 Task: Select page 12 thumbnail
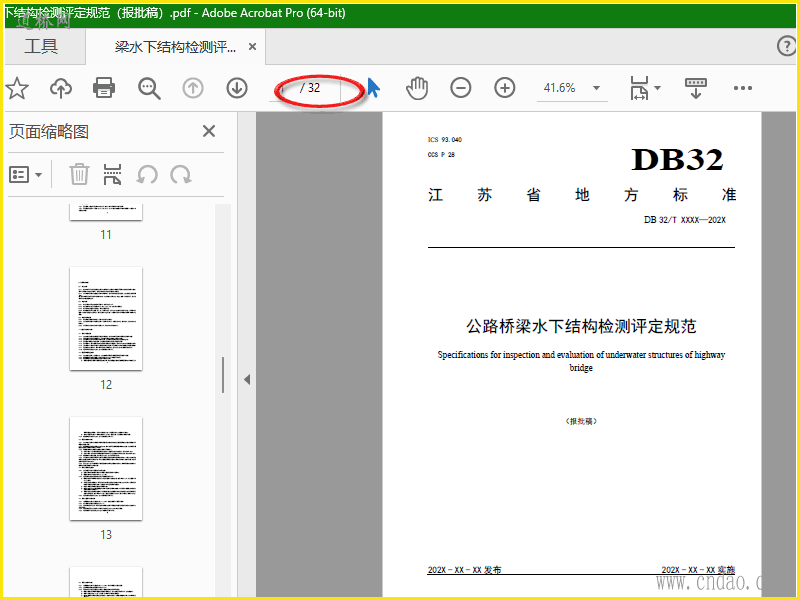pos(106,318)
